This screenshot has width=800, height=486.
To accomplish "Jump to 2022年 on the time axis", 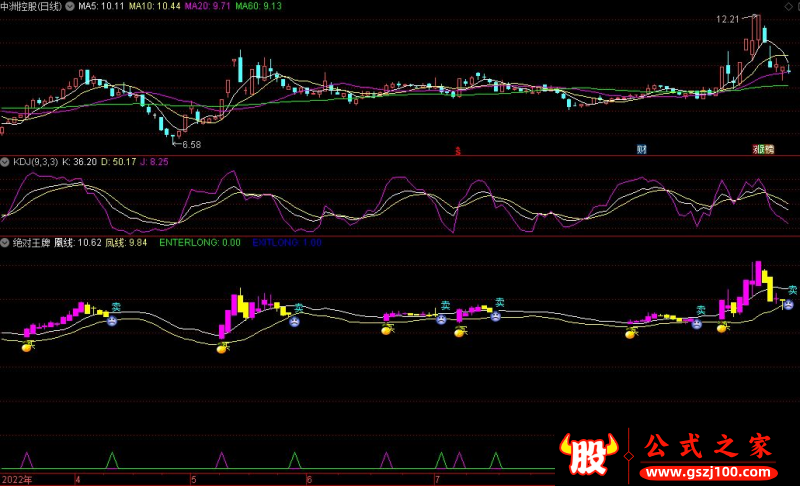I will click(x=17, y=479).
